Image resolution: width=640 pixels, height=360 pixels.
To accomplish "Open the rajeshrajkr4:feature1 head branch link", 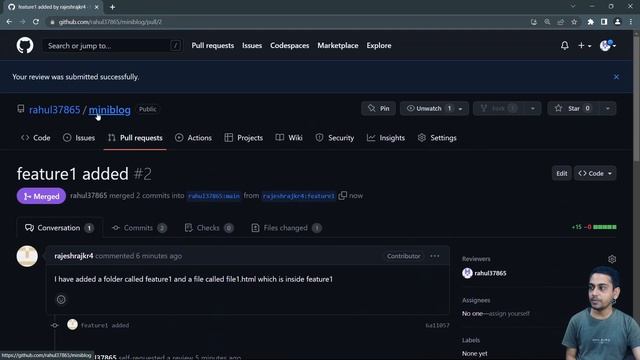I will click(x=299, y=196).
